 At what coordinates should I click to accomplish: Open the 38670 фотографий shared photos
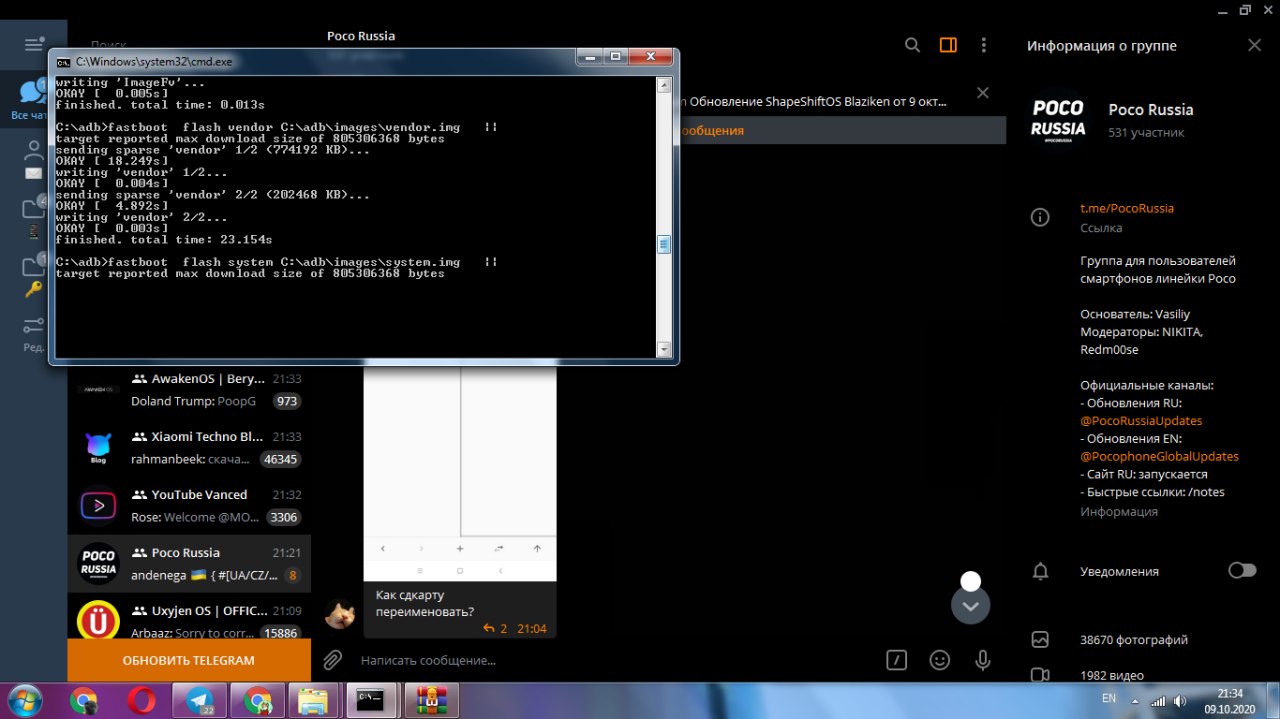click(1134, 640)
